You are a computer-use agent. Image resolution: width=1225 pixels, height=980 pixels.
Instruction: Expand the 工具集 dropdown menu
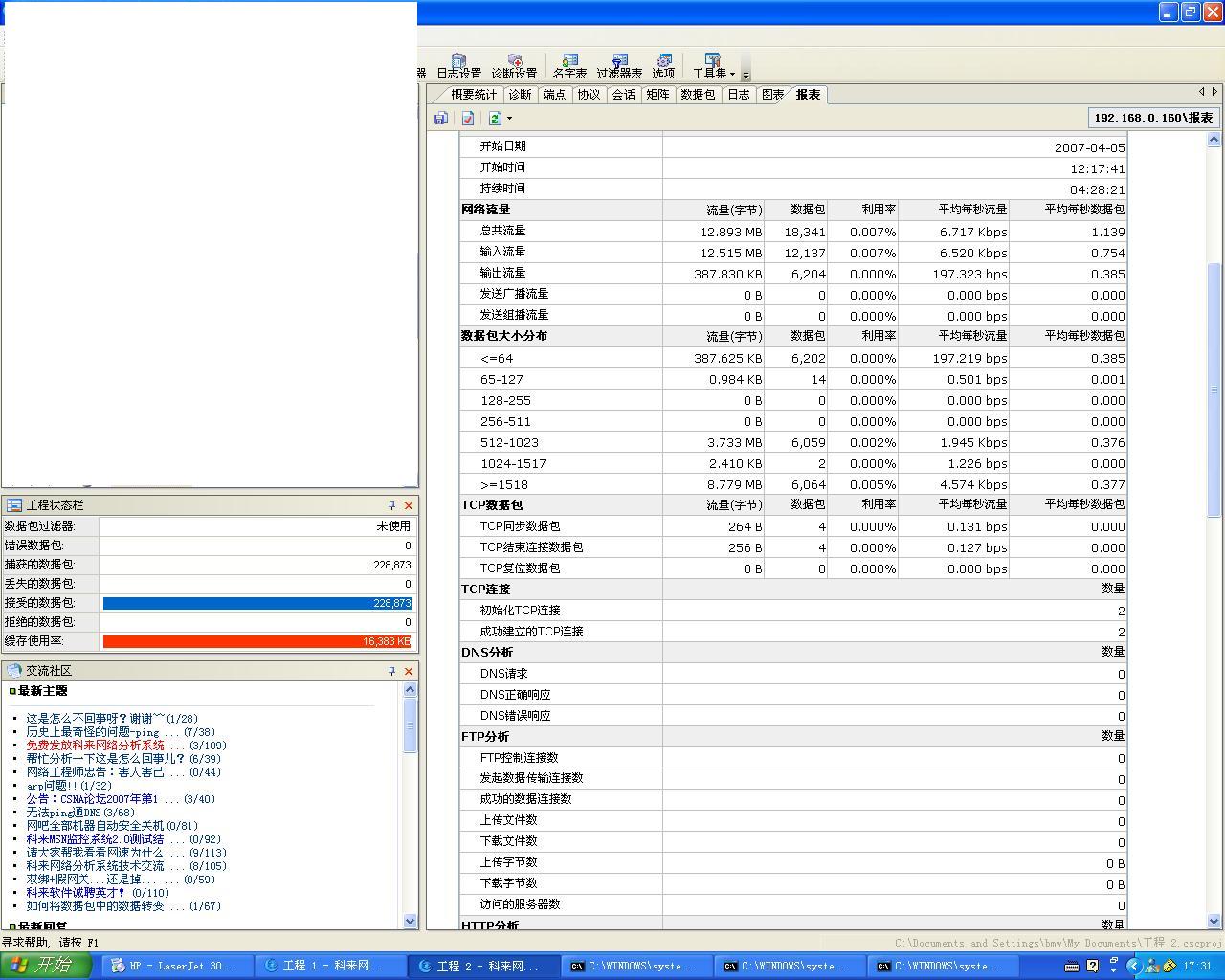[713, 66]
